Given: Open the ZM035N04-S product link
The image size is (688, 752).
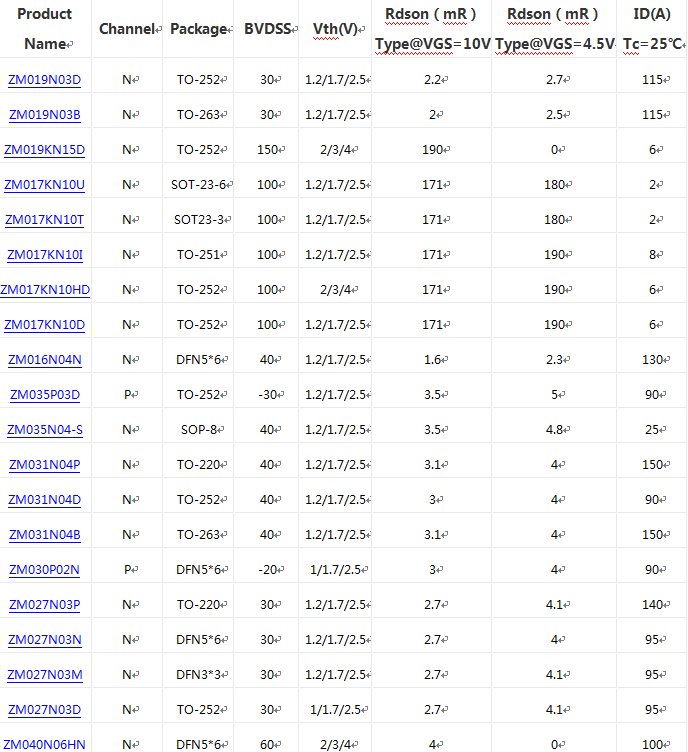Looking at the screenshot, I should tap(44, 430).
